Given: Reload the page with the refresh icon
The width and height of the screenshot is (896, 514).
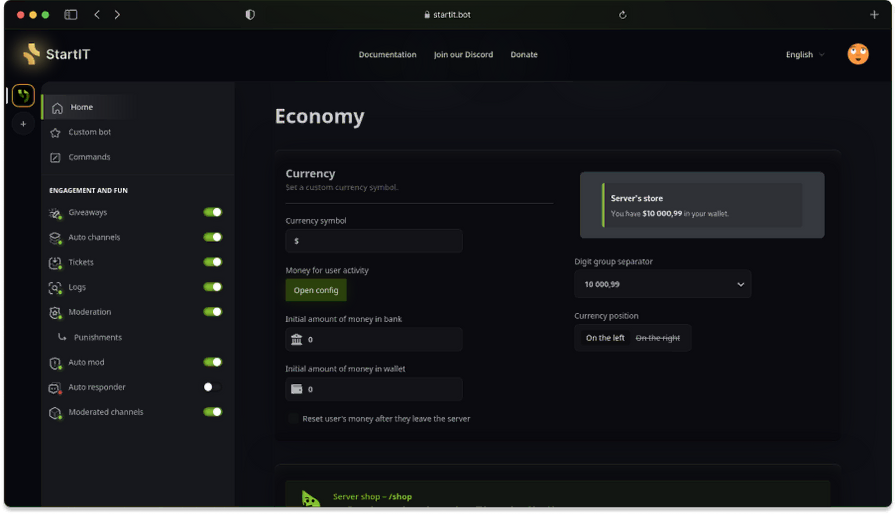Looking at the screenshot, I should pyautogui.click(x=623, y=15).
